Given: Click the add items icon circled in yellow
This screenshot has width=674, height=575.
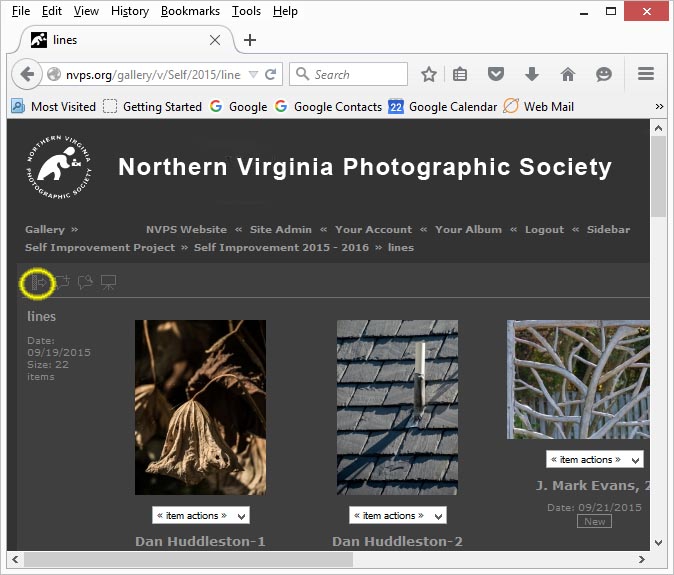Looking at the screenshot, I should coord(39,283).
